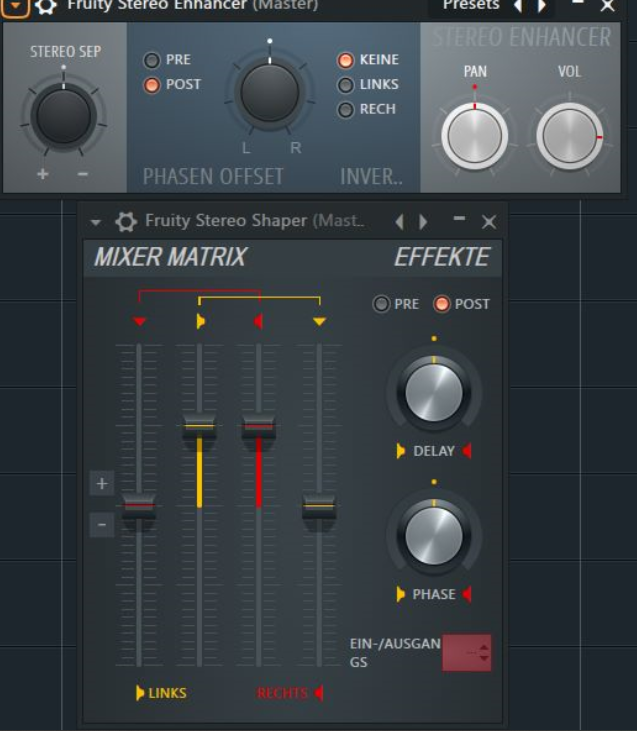637x731 pixels.
Task: Click the red third mixer matrix fader handle
Action: [258, 427]
